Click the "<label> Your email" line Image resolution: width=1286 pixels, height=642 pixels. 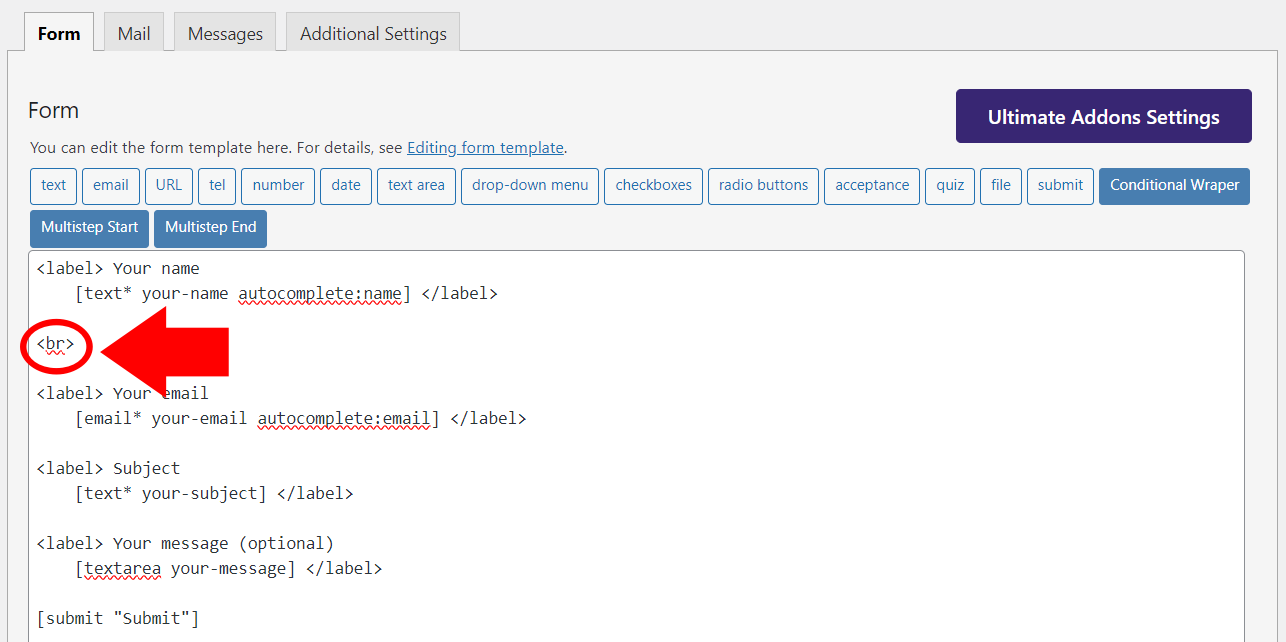tap(122, 394)
